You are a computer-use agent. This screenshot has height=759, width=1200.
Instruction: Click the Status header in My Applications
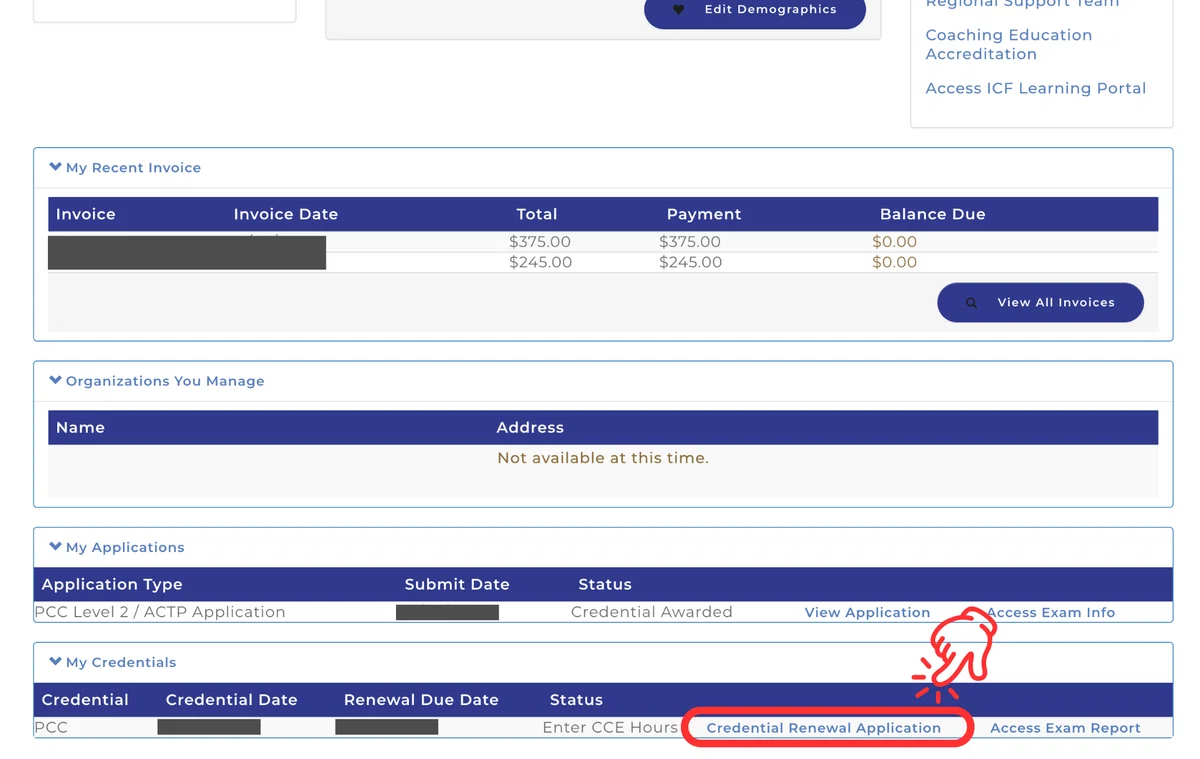click(605, 584)
